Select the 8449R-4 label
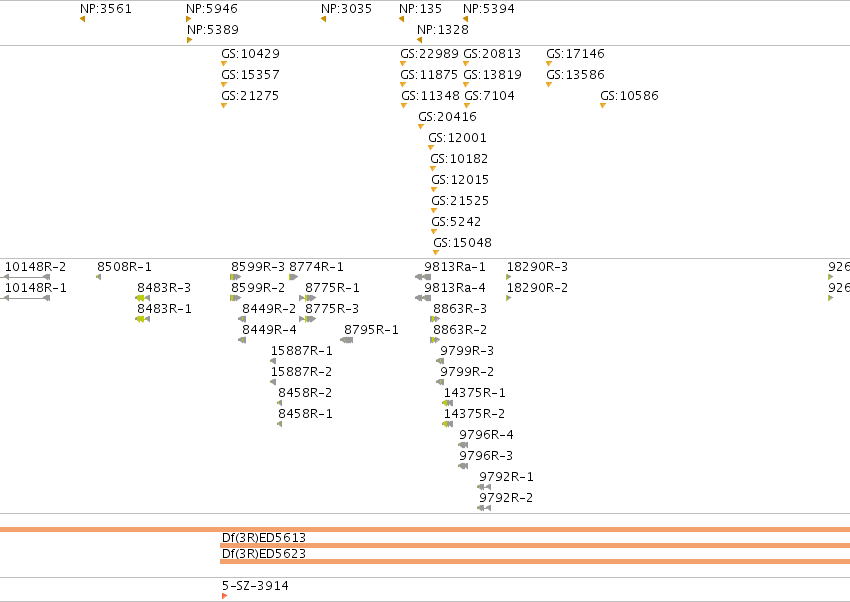Image resolution: width=850 pixels, height=602 pixels. tap(269, 331)
